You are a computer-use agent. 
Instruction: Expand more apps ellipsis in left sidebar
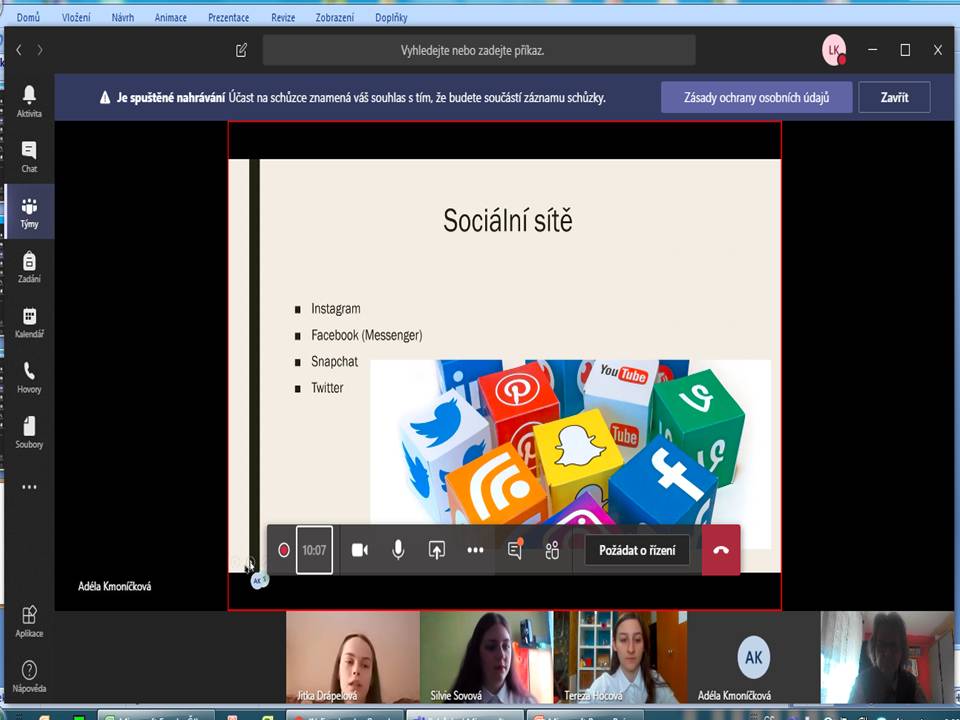[x=29, y=487]
